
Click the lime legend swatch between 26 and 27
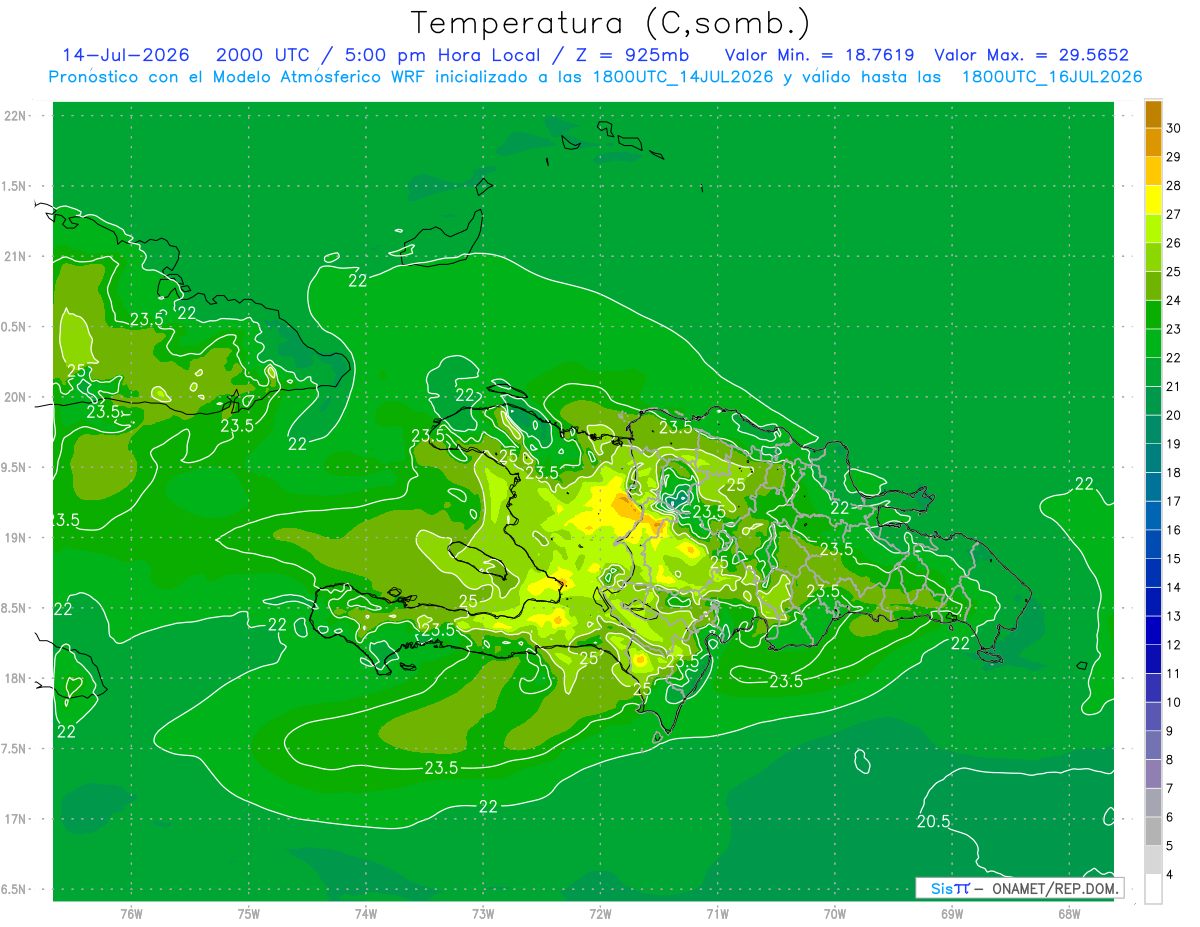click(x=1153, y=229)
